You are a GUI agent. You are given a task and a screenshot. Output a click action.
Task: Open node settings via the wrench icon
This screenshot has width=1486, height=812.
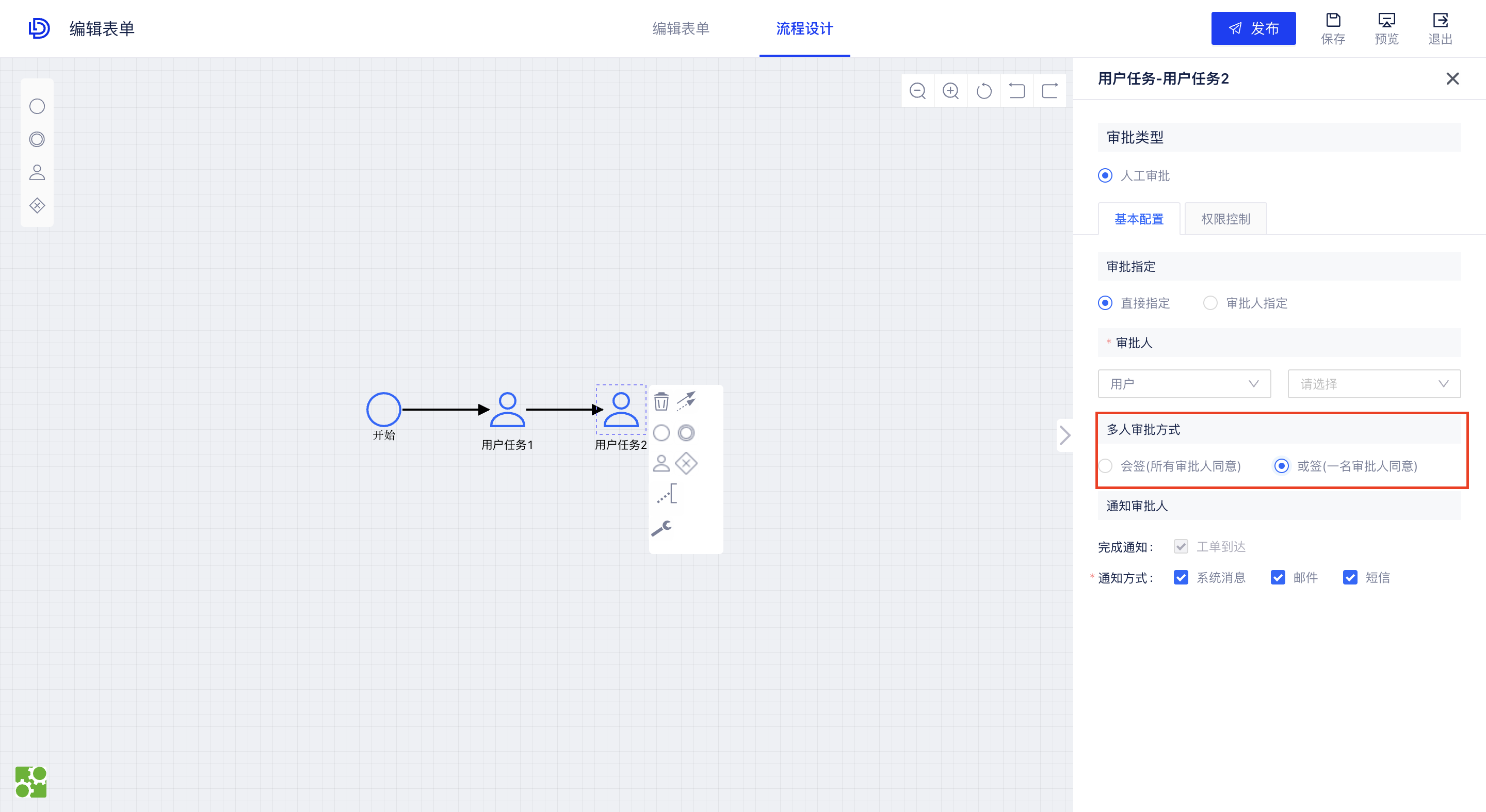pyautogui.click(x=662, y=528)
